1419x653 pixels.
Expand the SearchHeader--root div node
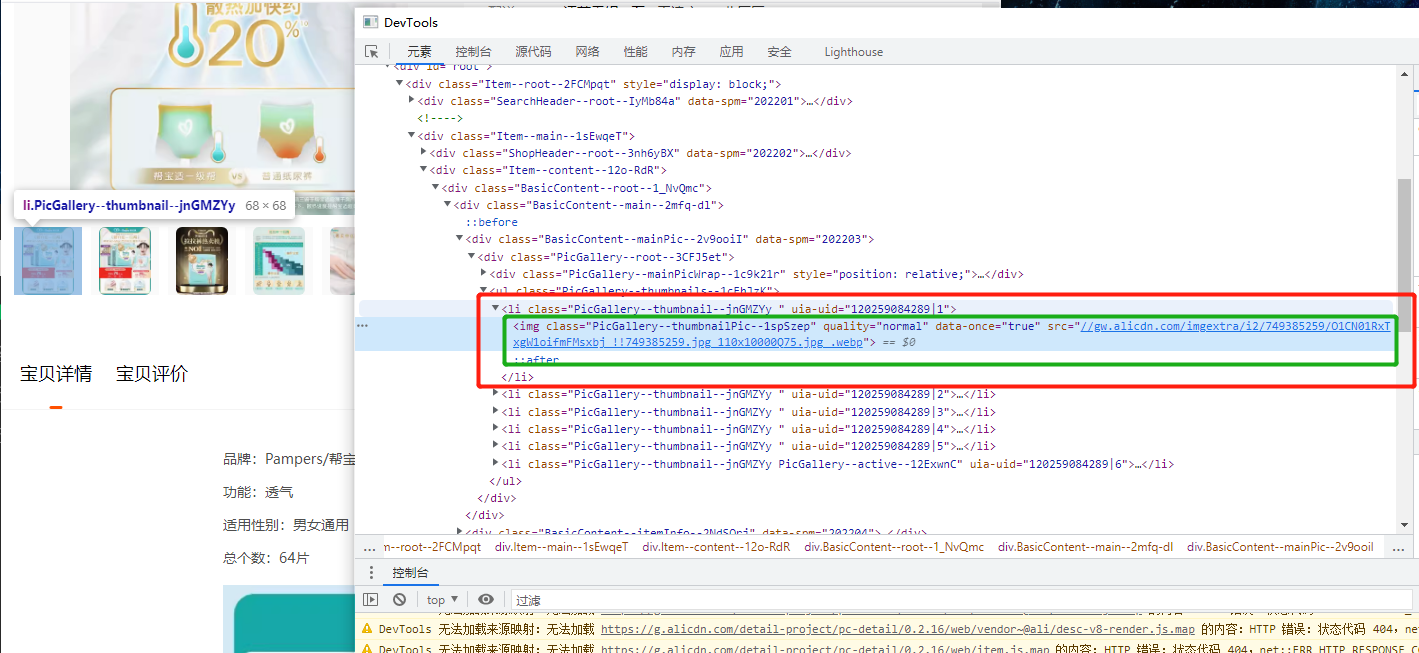point(412,101)
